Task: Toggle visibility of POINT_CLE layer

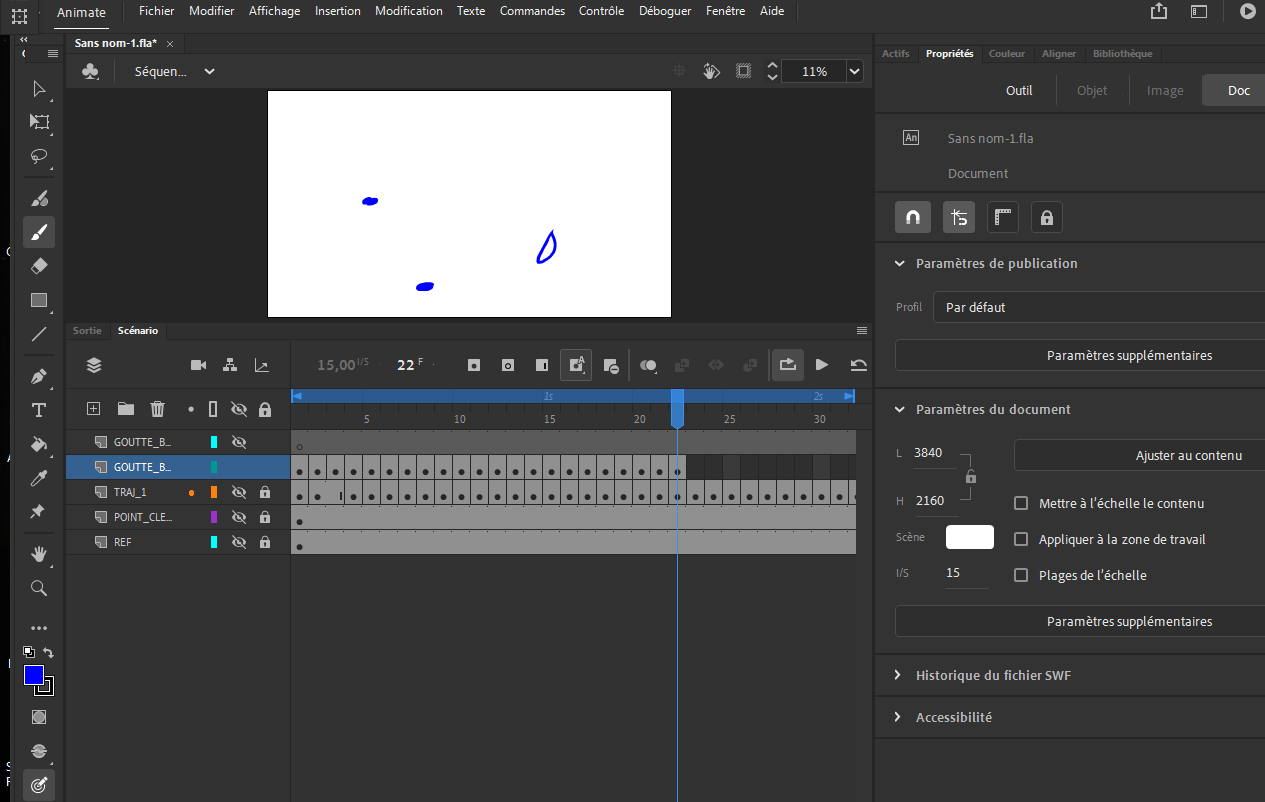Action: (x=239, y=517)
